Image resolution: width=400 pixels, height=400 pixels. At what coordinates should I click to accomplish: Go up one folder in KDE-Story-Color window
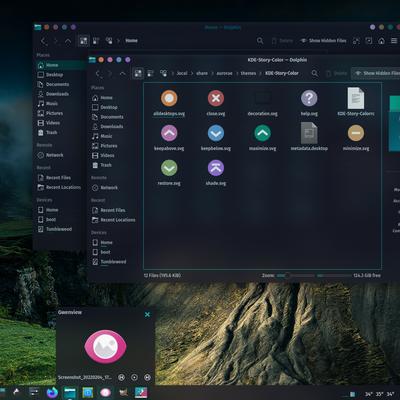123,73
